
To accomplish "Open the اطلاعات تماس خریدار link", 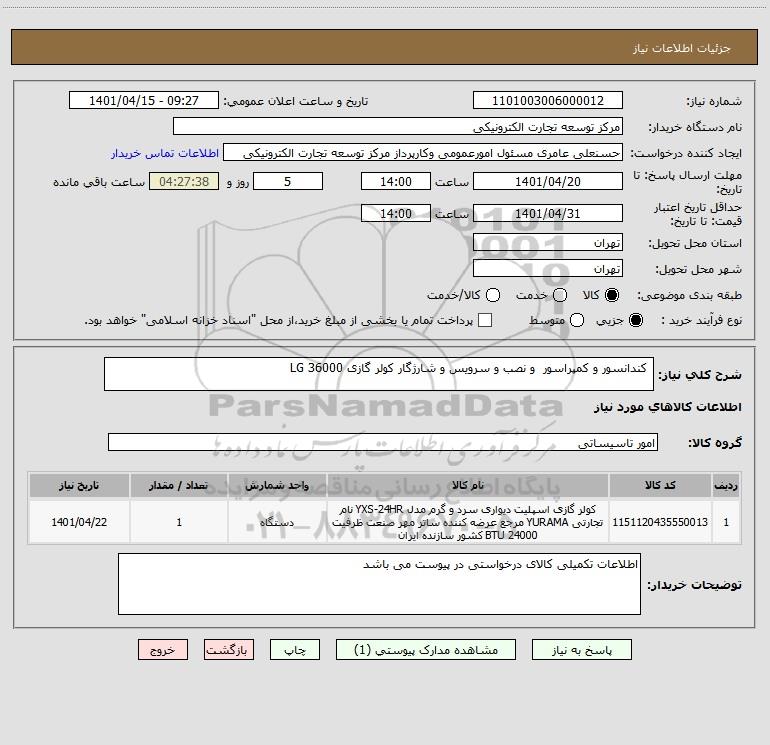I will (x=165, y=153).
